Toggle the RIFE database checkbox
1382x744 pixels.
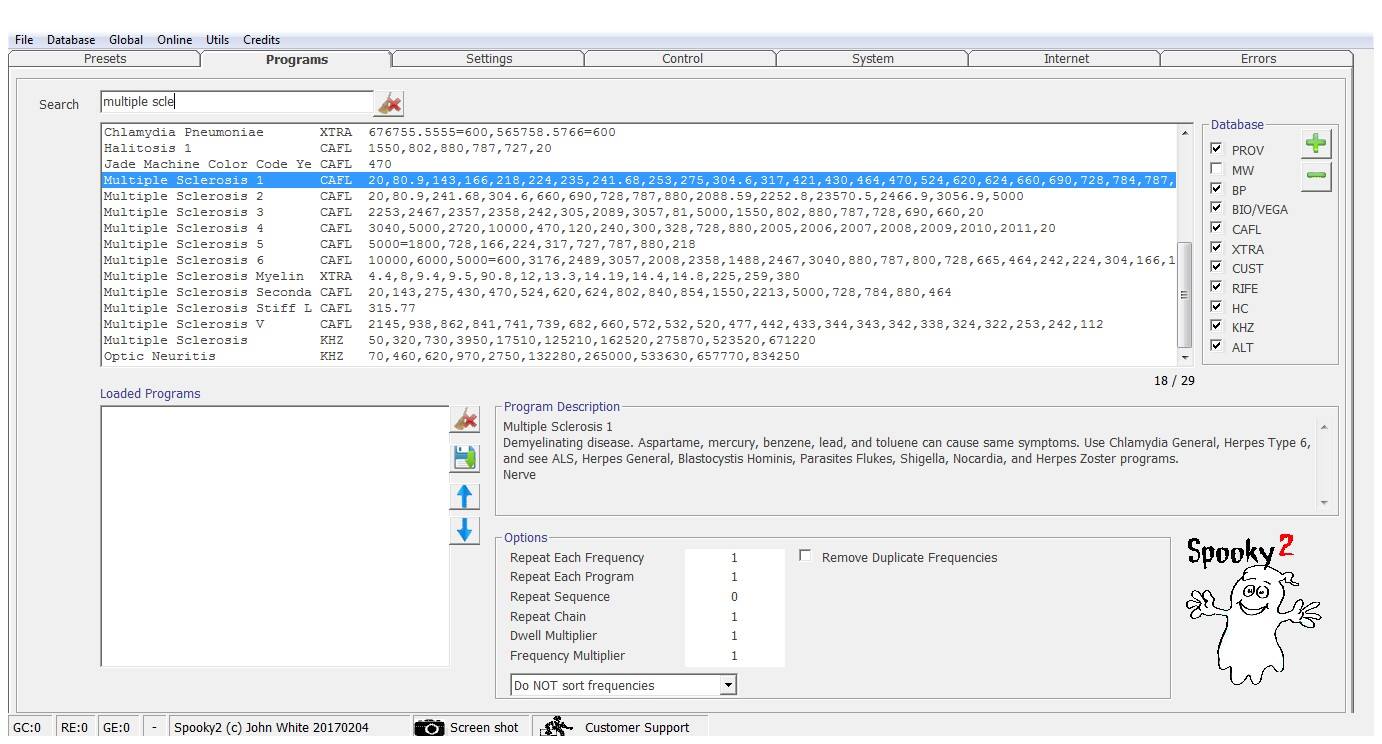click(x=1216, y=287)
